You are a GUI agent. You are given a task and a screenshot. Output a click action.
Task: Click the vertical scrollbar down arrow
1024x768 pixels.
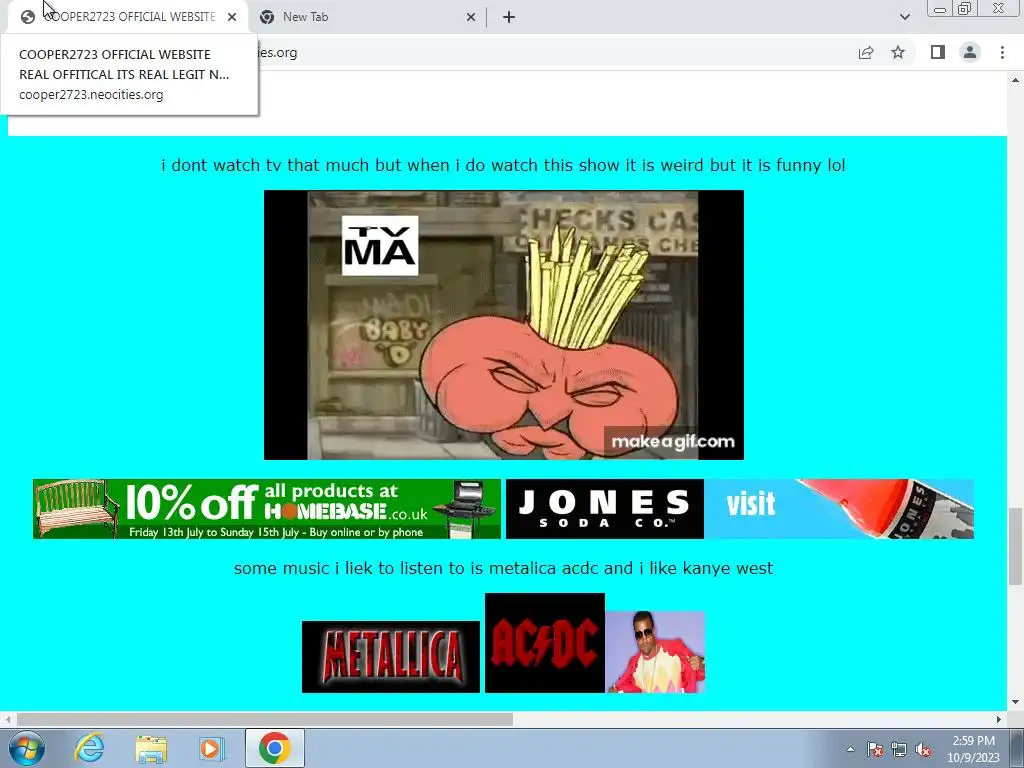click(x=1015, y=702)
